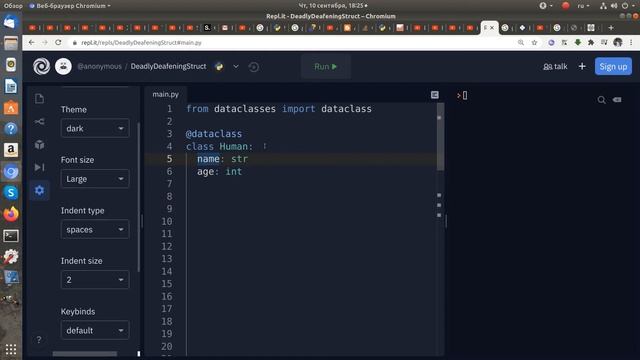
Task: Show applications grid in dock
Action: [11, 349]
